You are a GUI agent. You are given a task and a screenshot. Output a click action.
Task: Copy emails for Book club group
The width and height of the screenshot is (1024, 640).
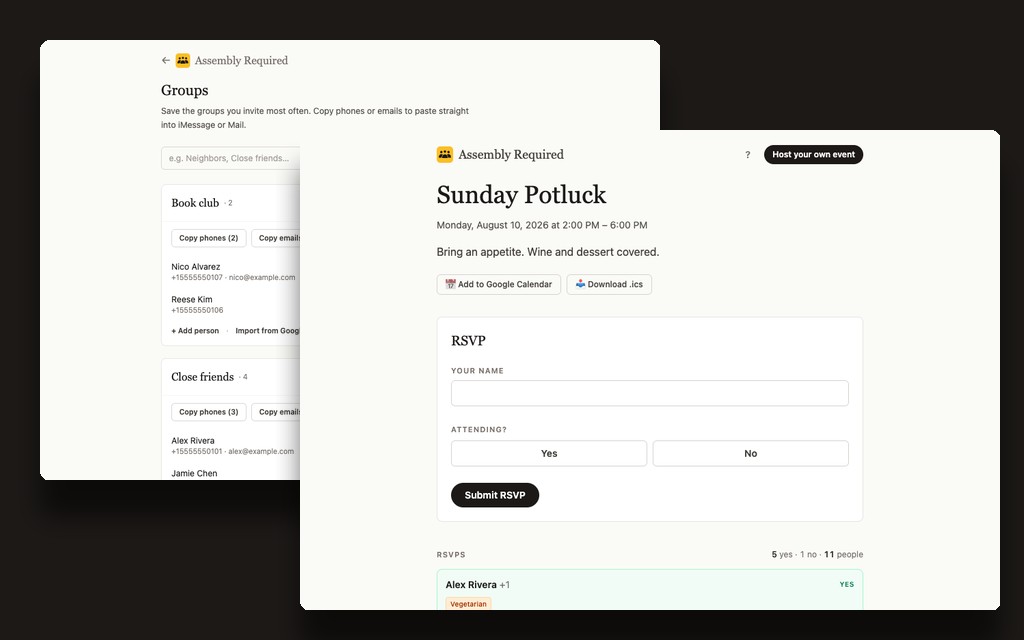(276, 238)
